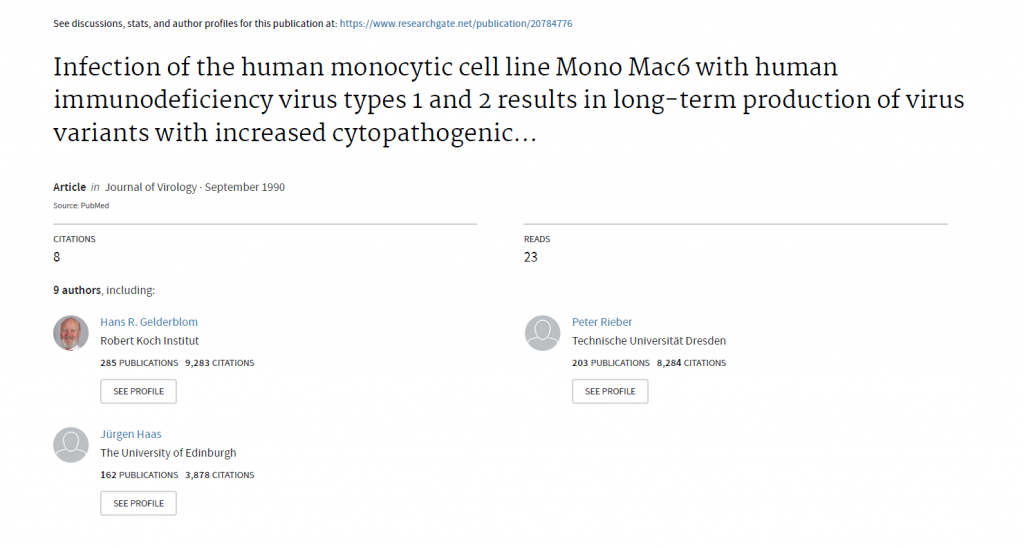This screenshot has height=548, width=1024.
Task: Open Jürgen Haas author name link
Action: (x=131, y=434)
